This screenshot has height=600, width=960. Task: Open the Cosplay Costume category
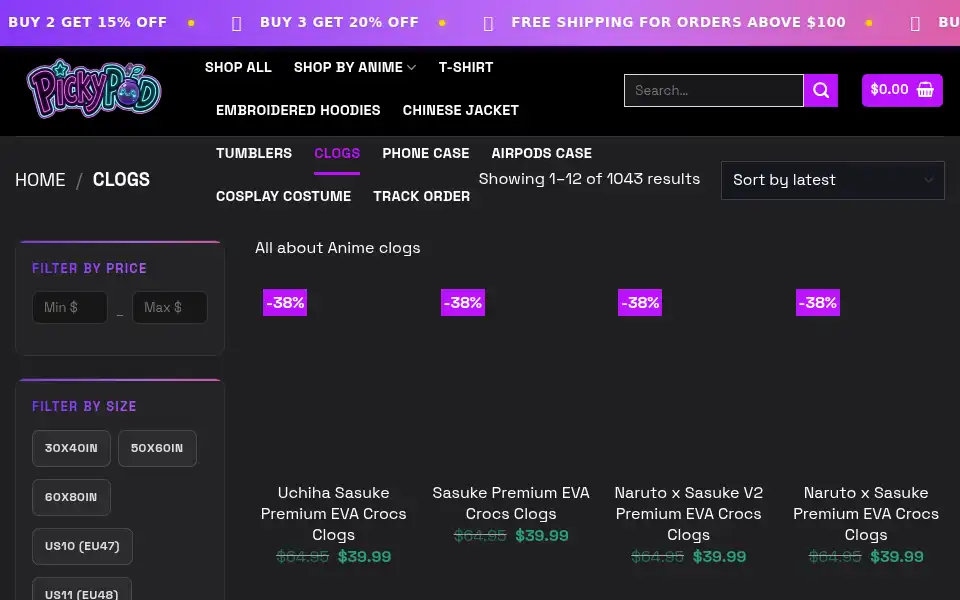[283, 197]
